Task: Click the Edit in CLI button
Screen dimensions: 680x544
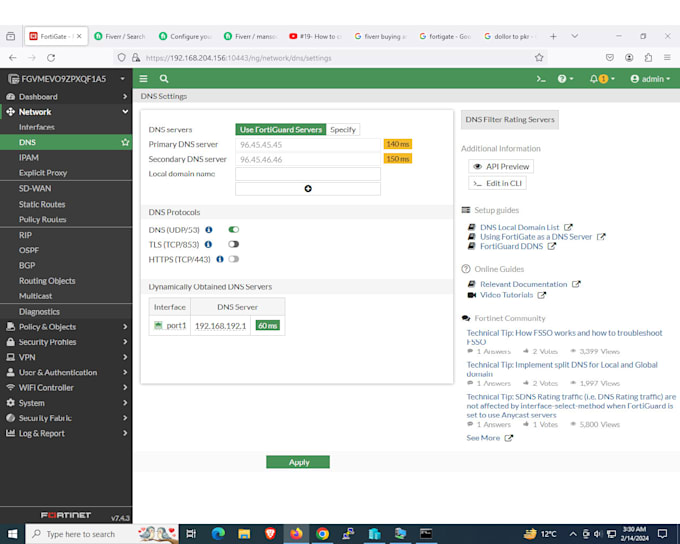Action: (497, 183)
